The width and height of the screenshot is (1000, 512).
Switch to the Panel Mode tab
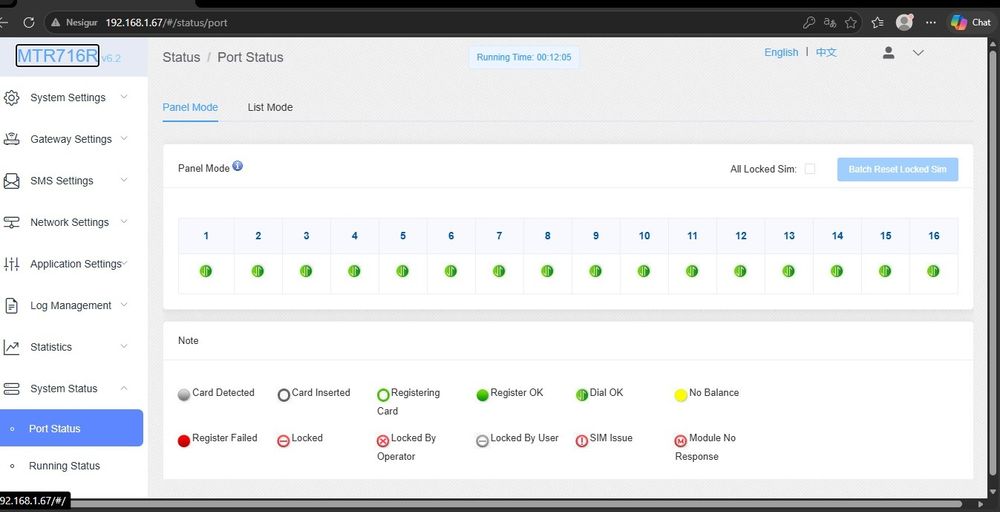190,107
